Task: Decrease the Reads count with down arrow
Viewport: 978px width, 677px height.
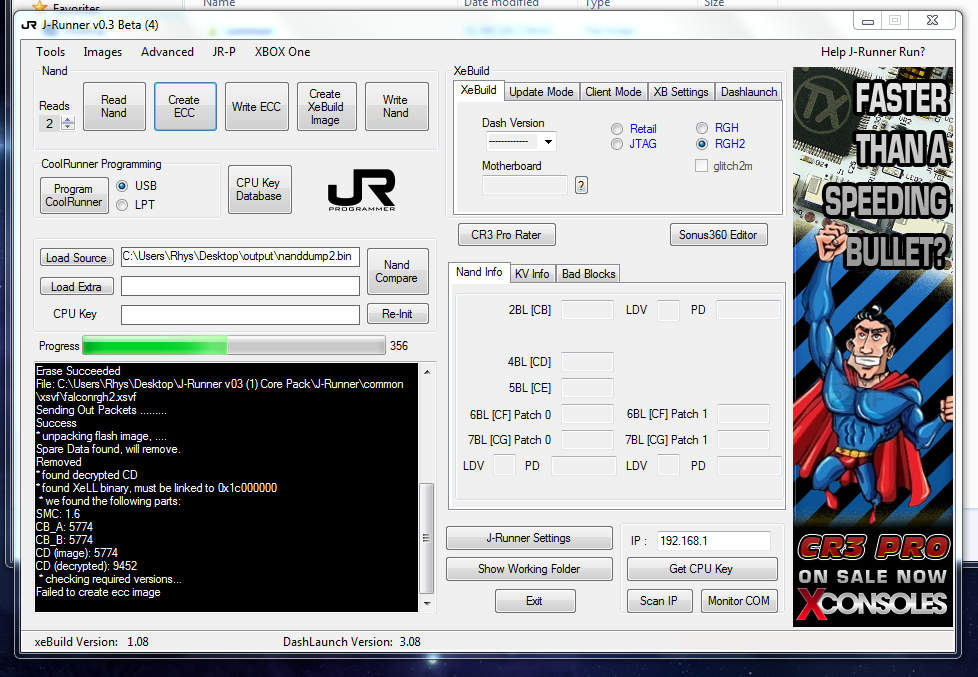Action: (68, 127)
